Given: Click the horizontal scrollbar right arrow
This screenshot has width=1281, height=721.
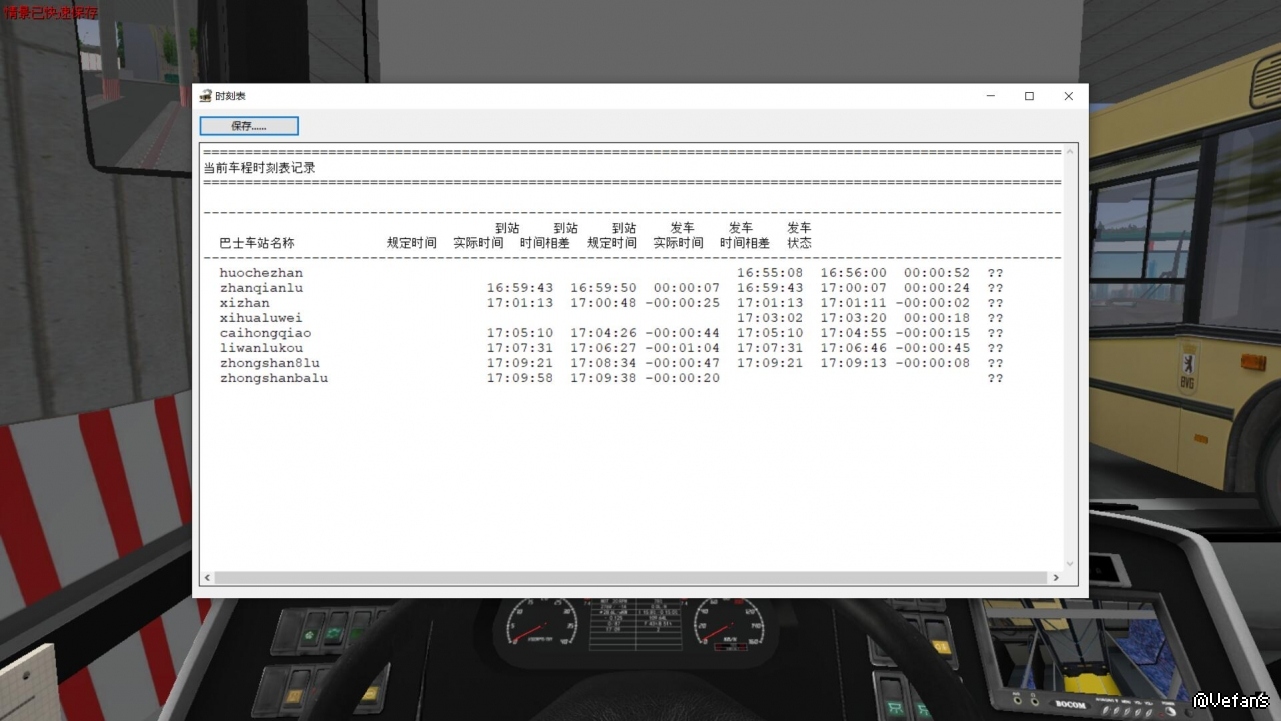Looking at the screenshot, I should [1056, 578].
